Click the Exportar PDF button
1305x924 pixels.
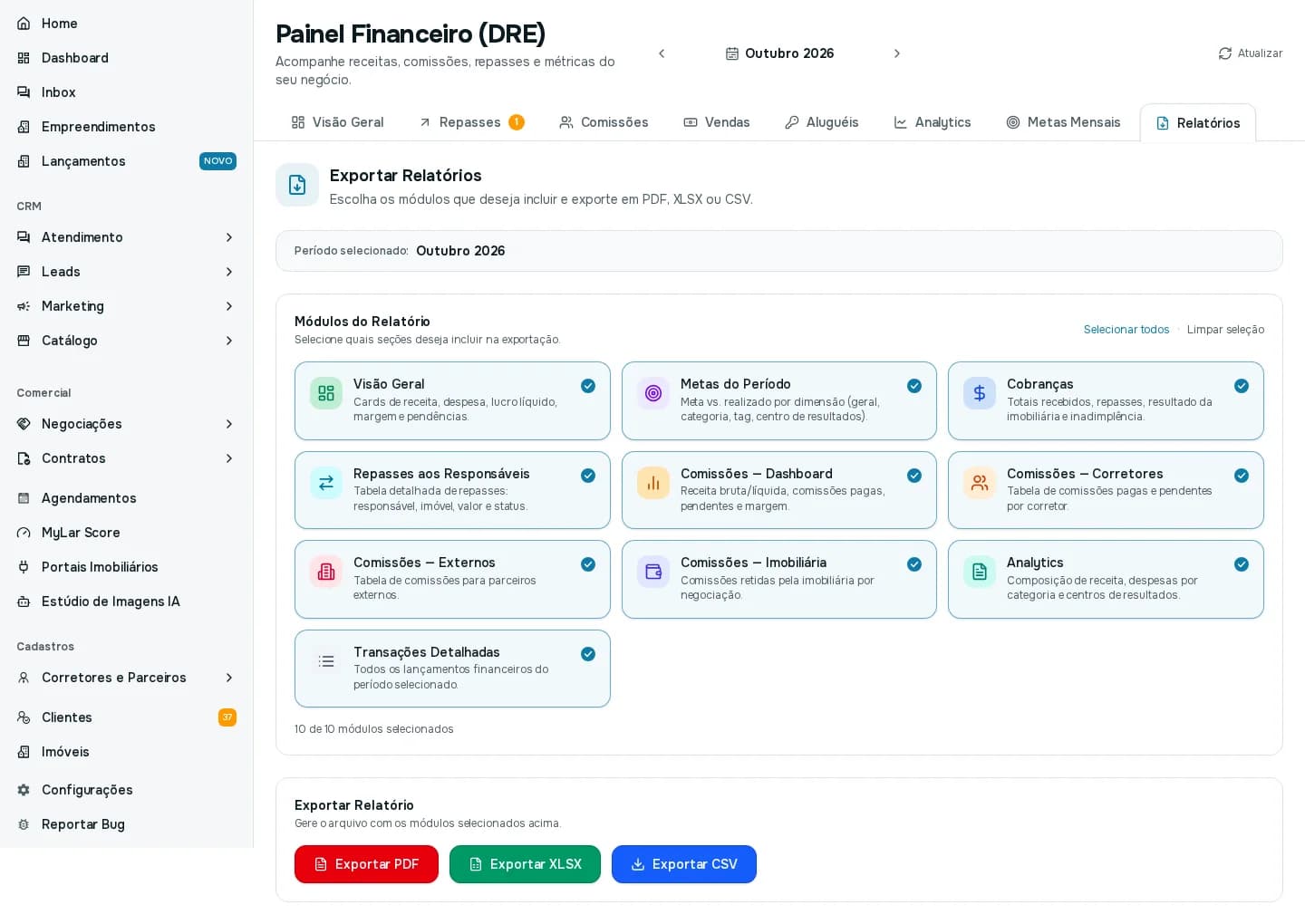point(366,864)
